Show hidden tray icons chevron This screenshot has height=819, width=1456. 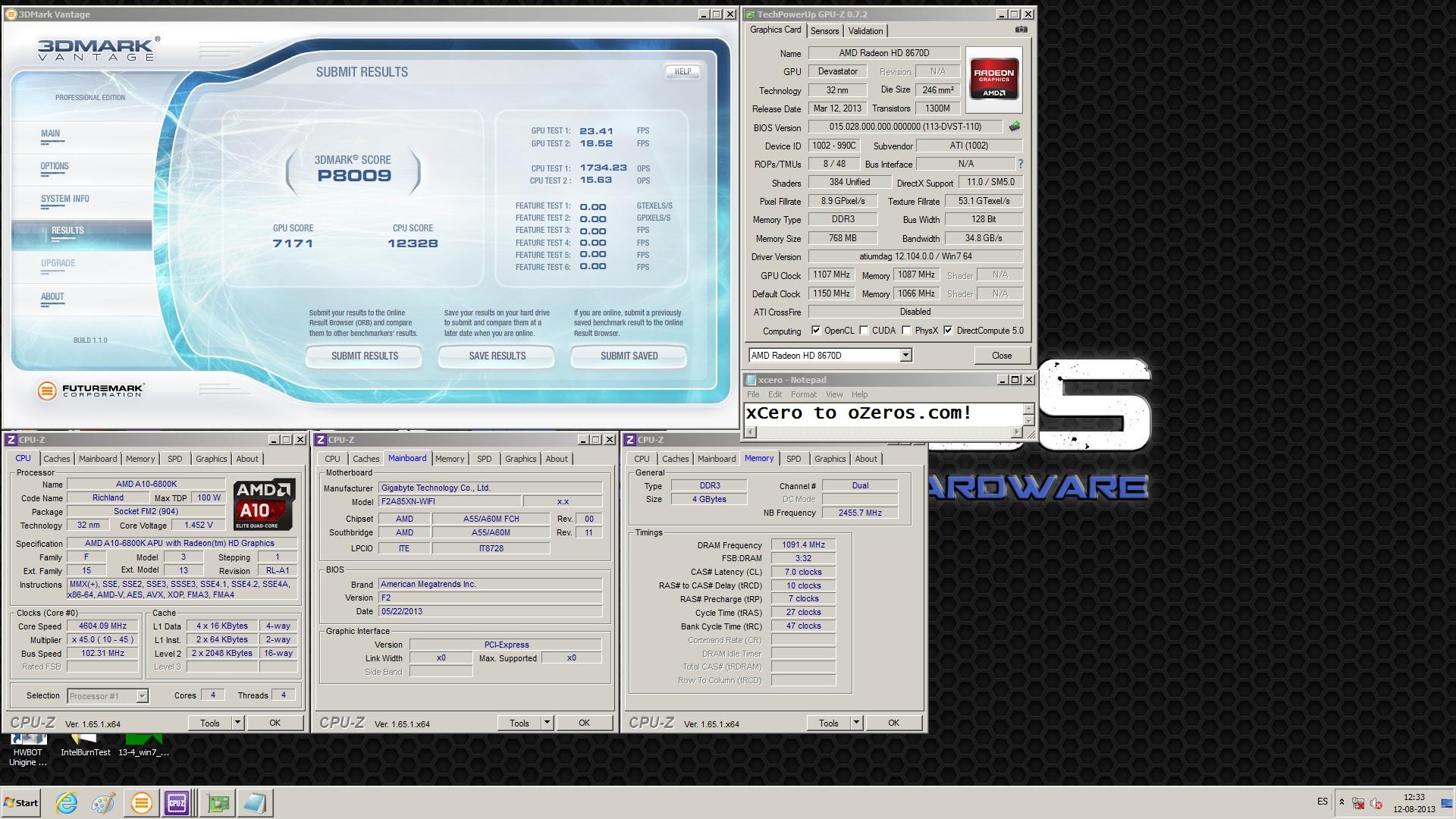(x=1341, y=802)
